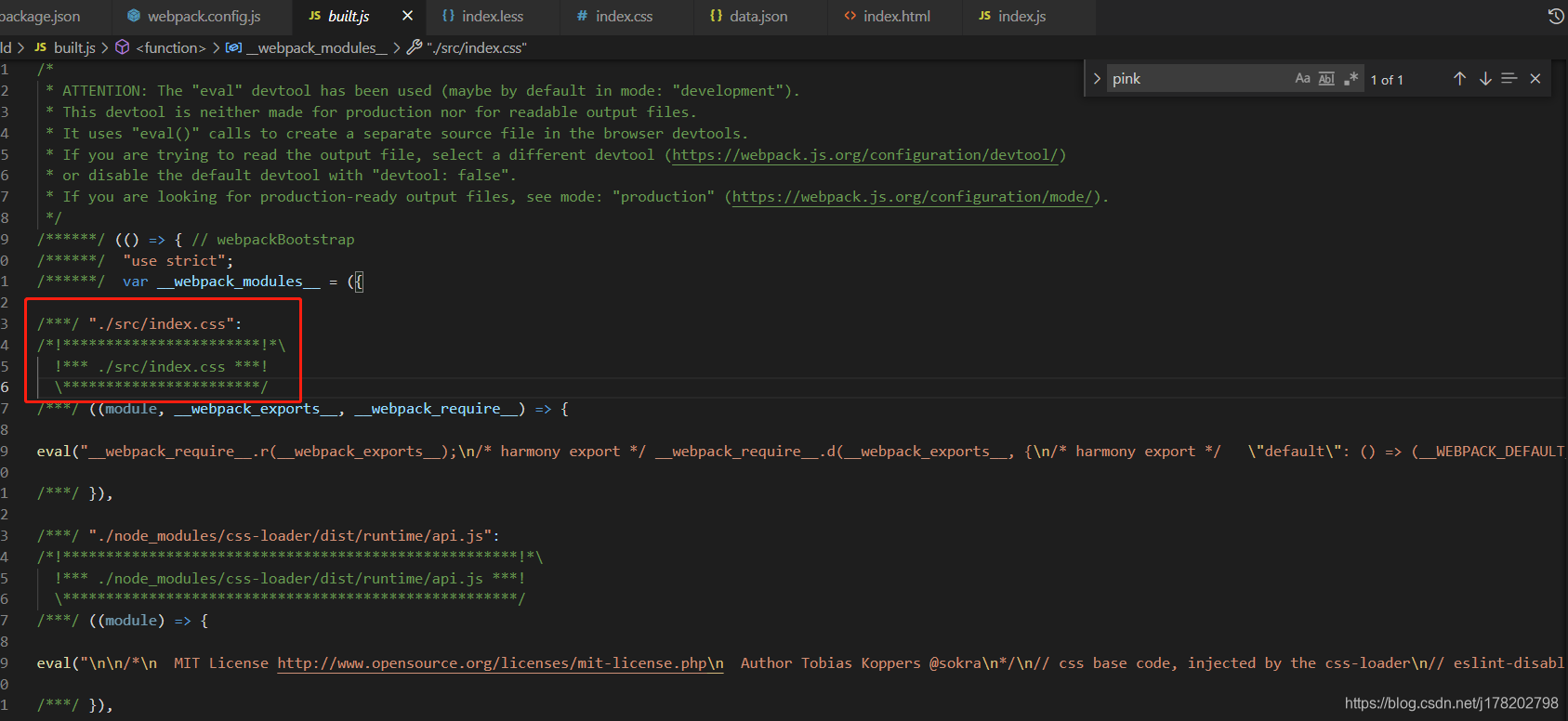
Task: Click the index.css hash icon
Action: [x=582, y=16]
